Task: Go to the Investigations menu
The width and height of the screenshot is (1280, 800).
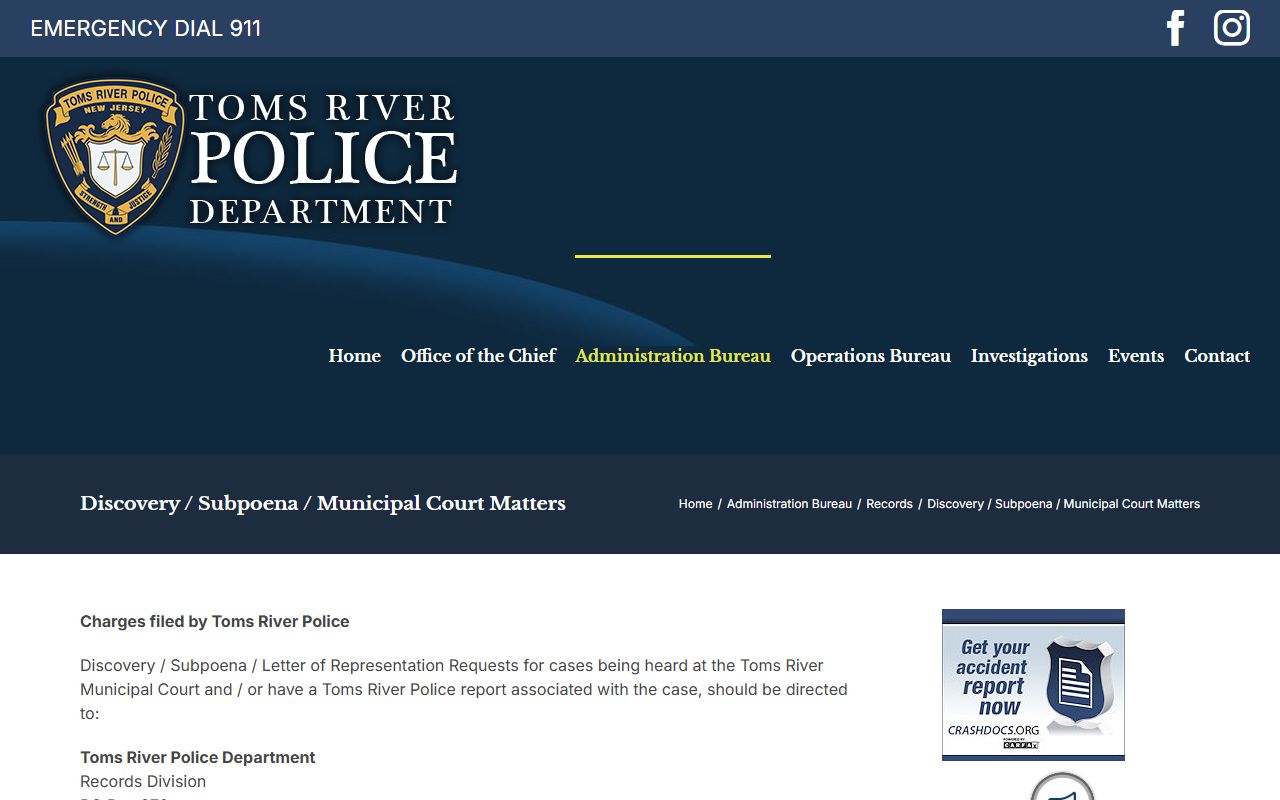Action: tap(1029, 356)
